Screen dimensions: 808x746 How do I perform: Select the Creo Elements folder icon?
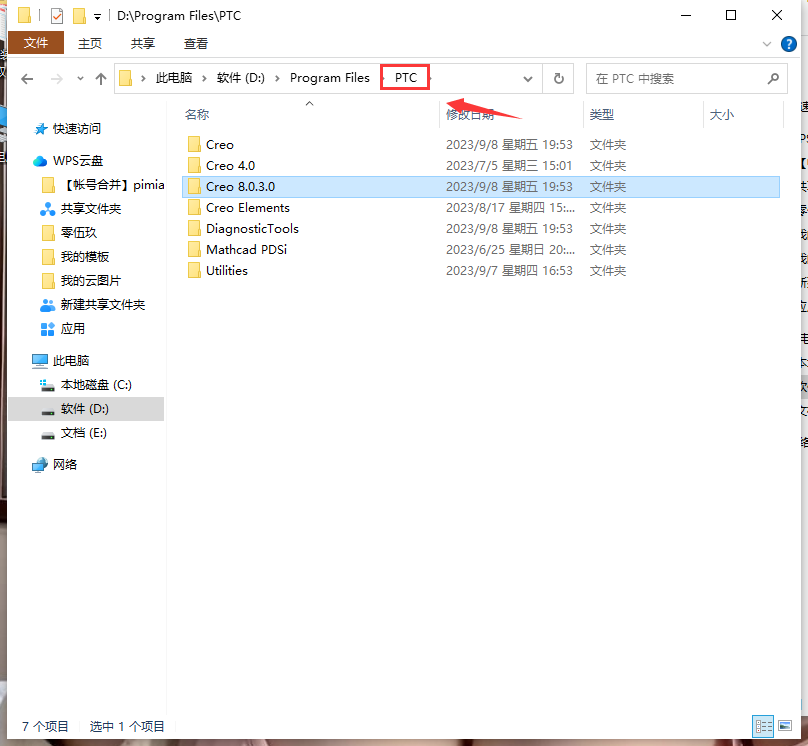pyautogui.click(x=194, y=208)
